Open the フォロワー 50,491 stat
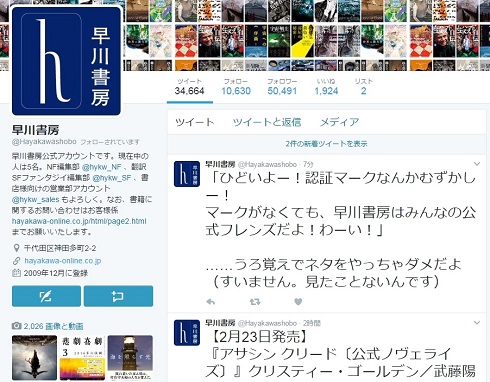The image size is (490, 382). click(x=282, y=87)
